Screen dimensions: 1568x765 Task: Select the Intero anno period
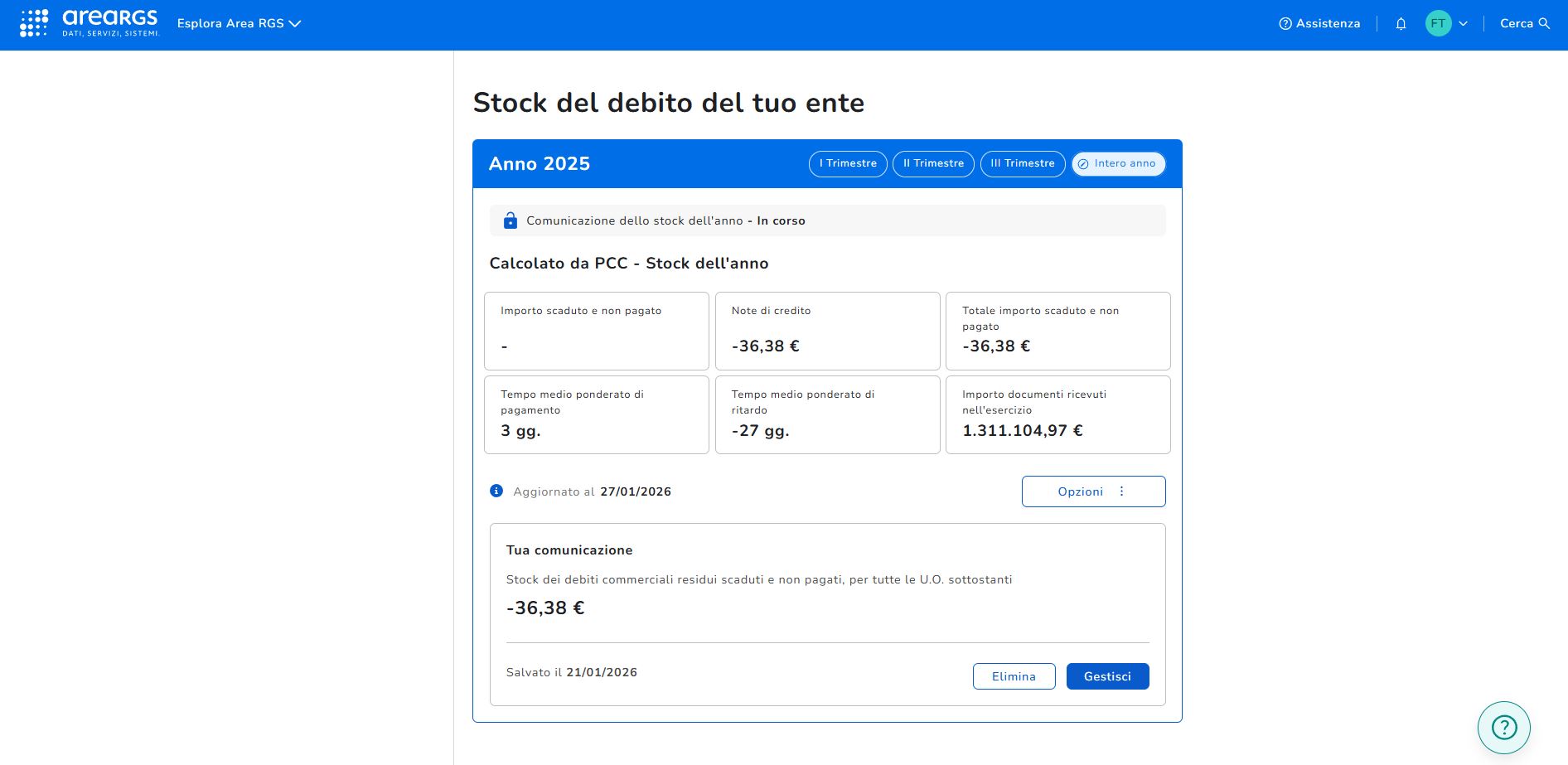coord(1118,164)
